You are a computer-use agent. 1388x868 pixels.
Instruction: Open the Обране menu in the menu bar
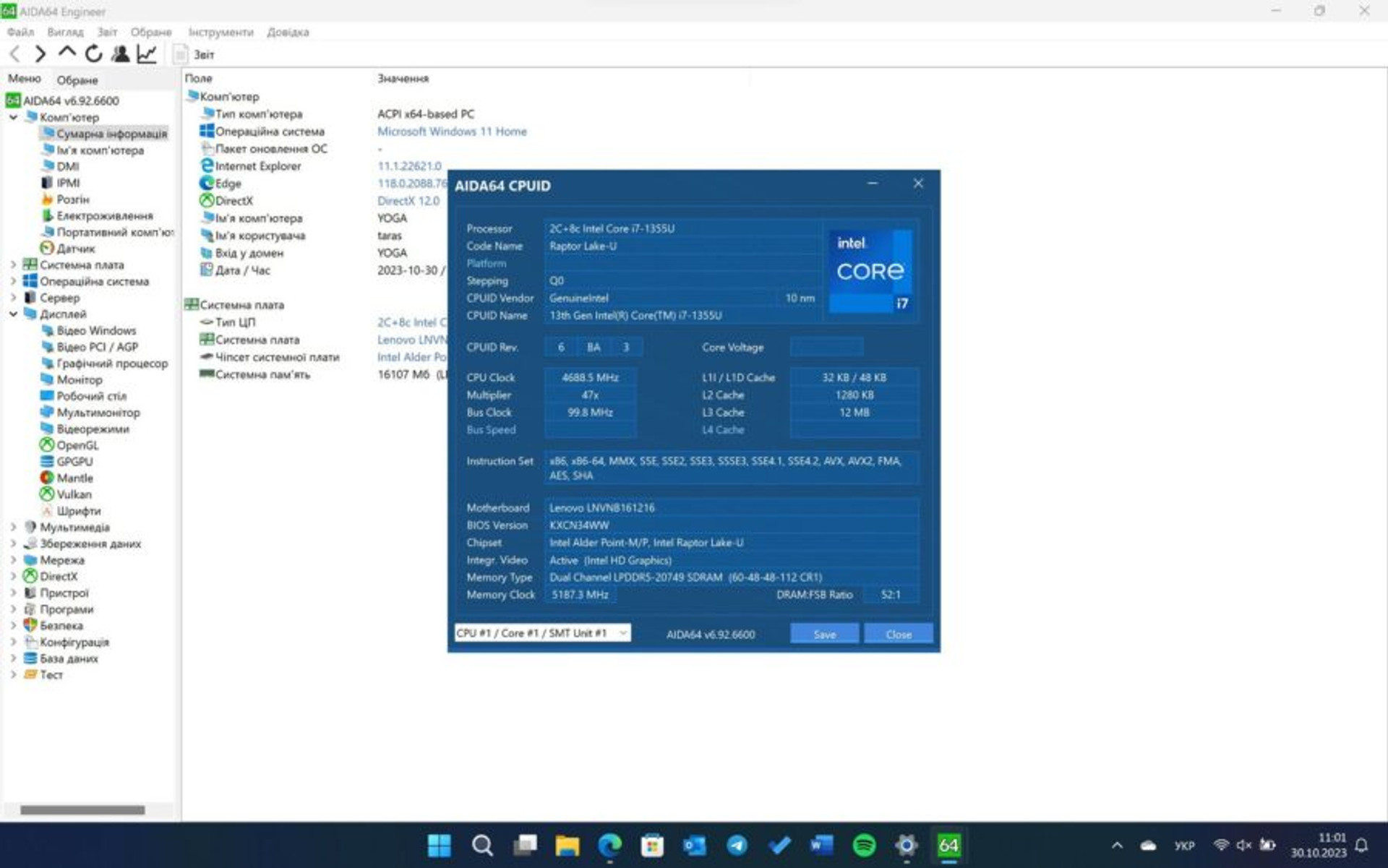(151, 32)
